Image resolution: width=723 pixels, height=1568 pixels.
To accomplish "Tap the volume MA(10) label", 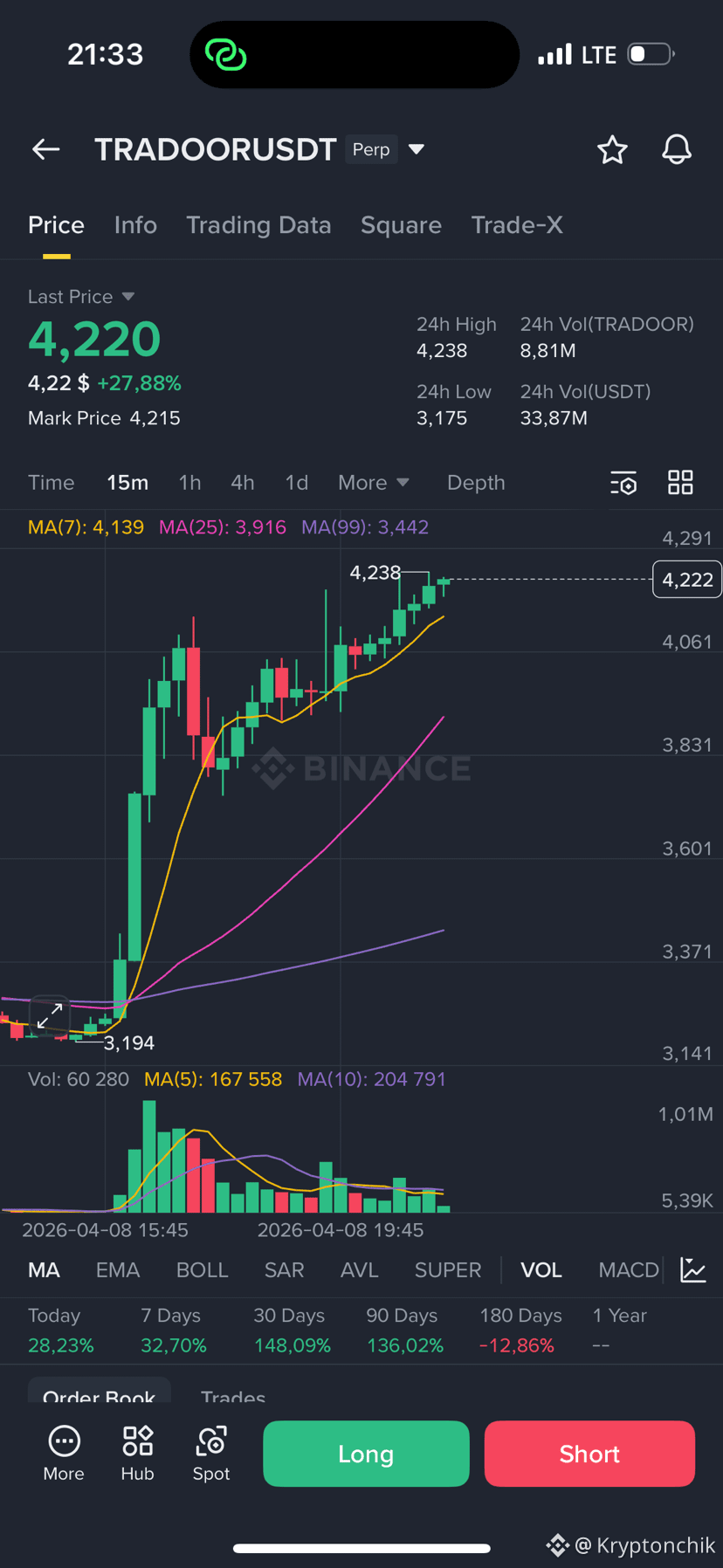I will pyautogui.click(x=372, y=1079).
